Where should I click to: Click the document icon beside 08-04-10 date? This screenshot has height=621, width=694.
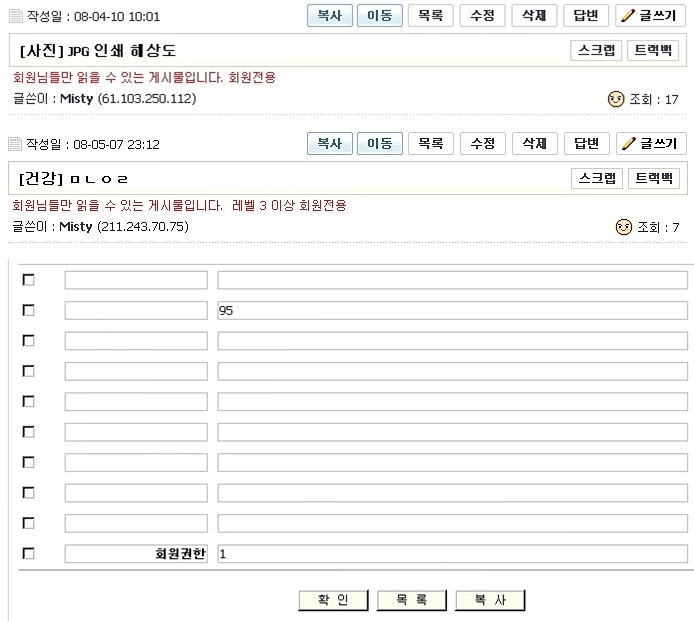tap(16, 16)
